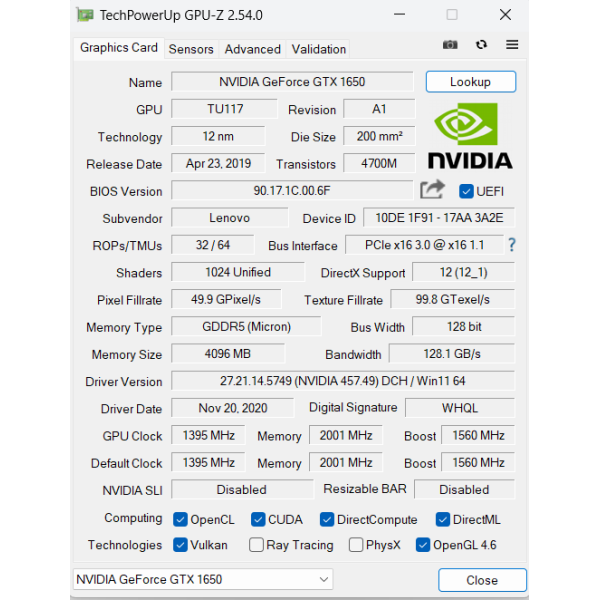The height and width of the screenshot is (600, 600).
Task: Click the Default Clock row Boost 1560 MHz
Action: click(x=478, y=462)
